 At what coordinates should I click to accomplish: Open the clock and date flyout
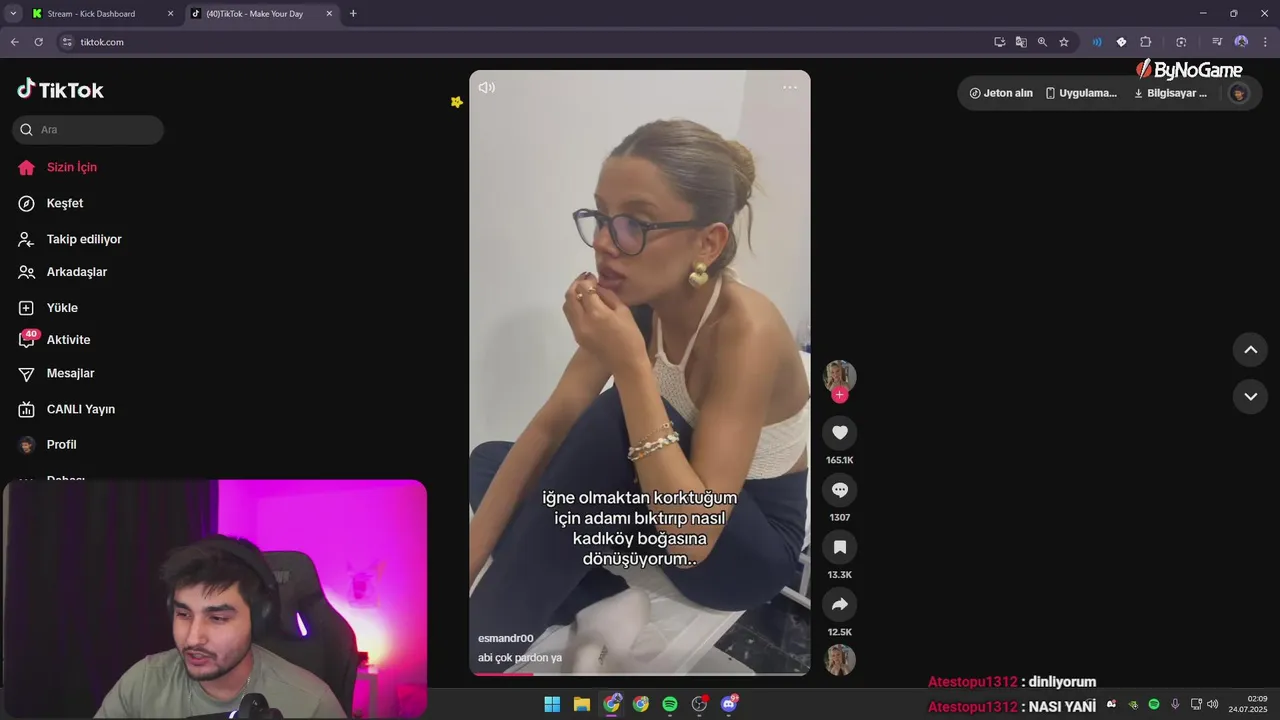pyautogui.click(x=1248, y=704)
